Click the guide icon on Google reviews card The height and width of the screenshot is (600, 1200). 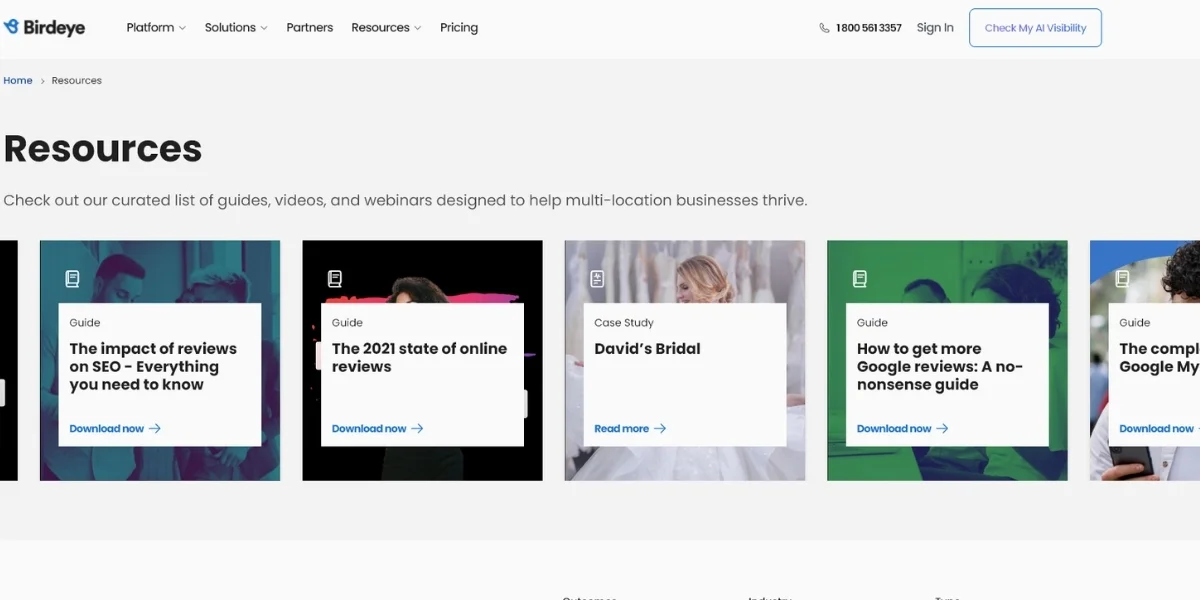(860, 279)
